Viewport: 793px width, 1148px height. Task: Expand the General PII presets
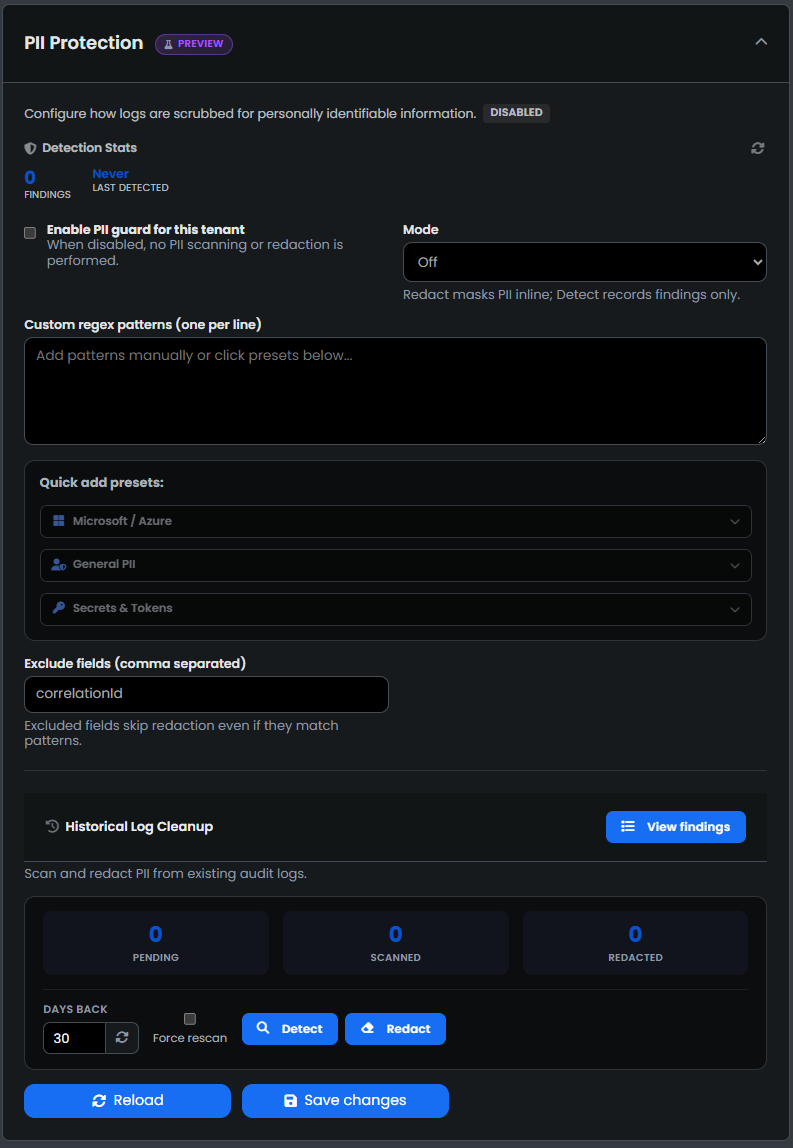tap(395, 565)
